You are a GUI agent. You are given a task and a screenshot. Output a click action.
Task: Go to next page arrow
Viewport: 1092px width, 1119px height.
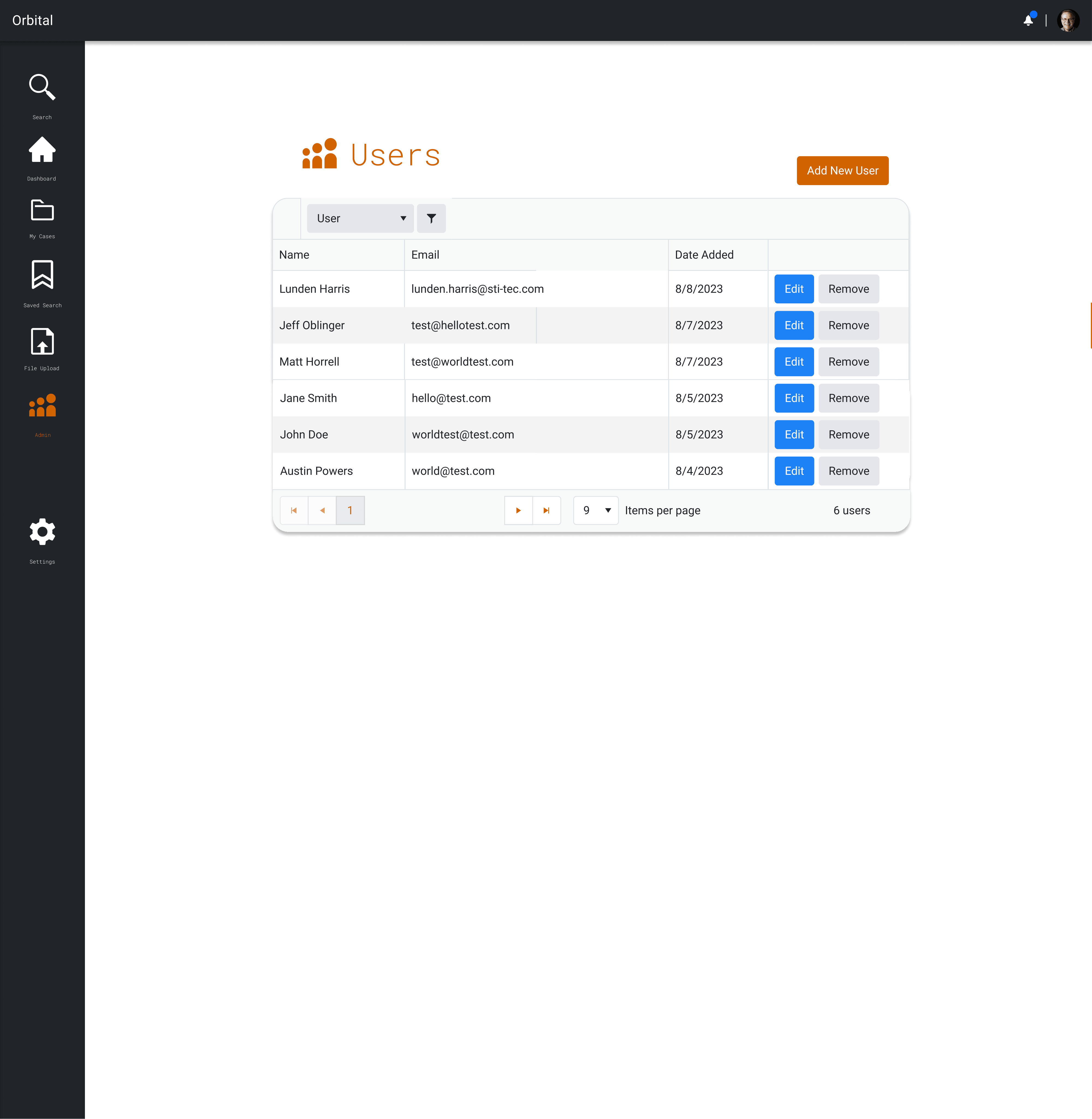(x=518, y=510)
